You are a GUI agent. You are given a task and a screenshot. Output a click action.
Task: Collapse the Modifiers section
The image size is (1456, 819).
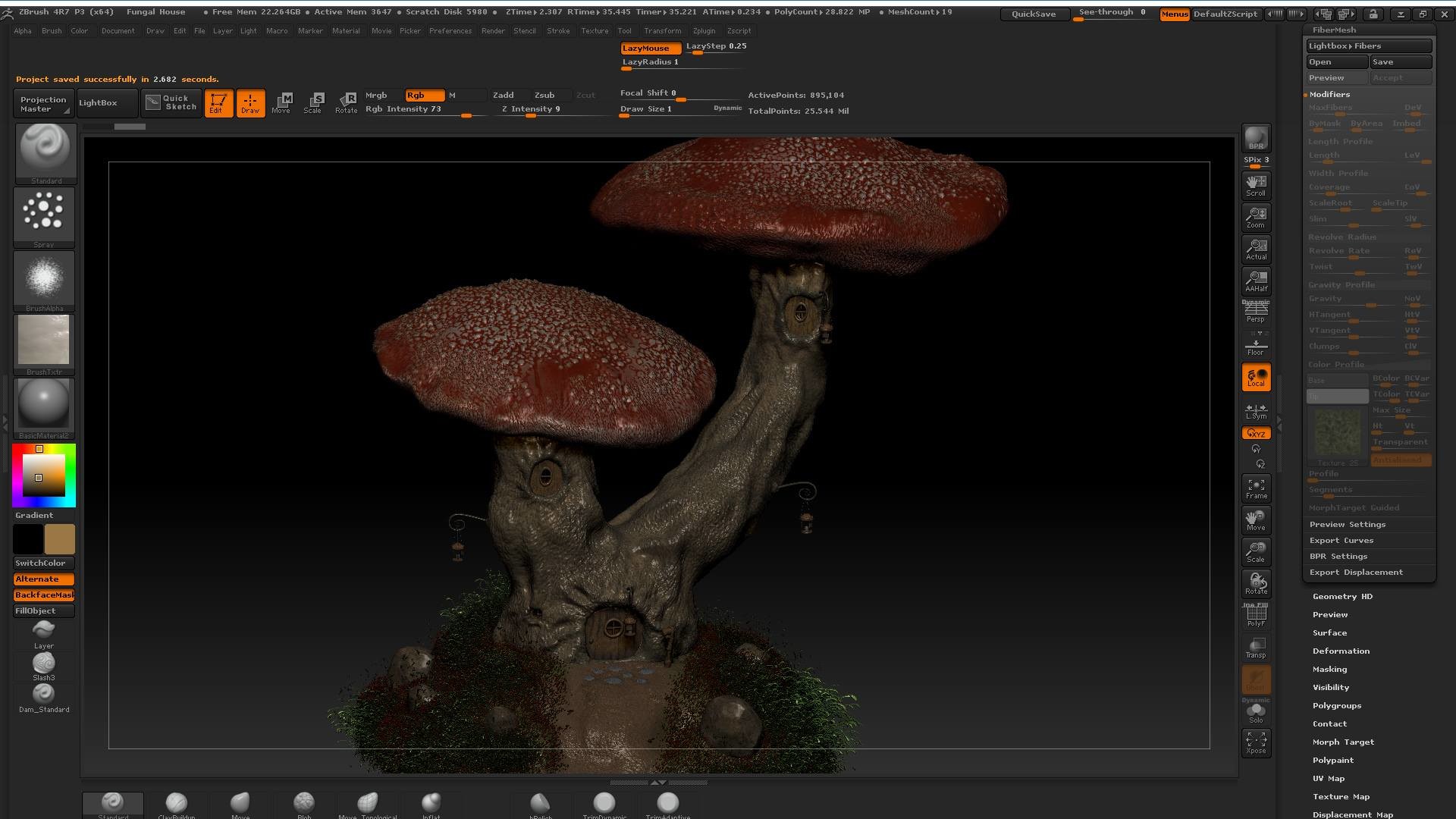pos(1329,94)
